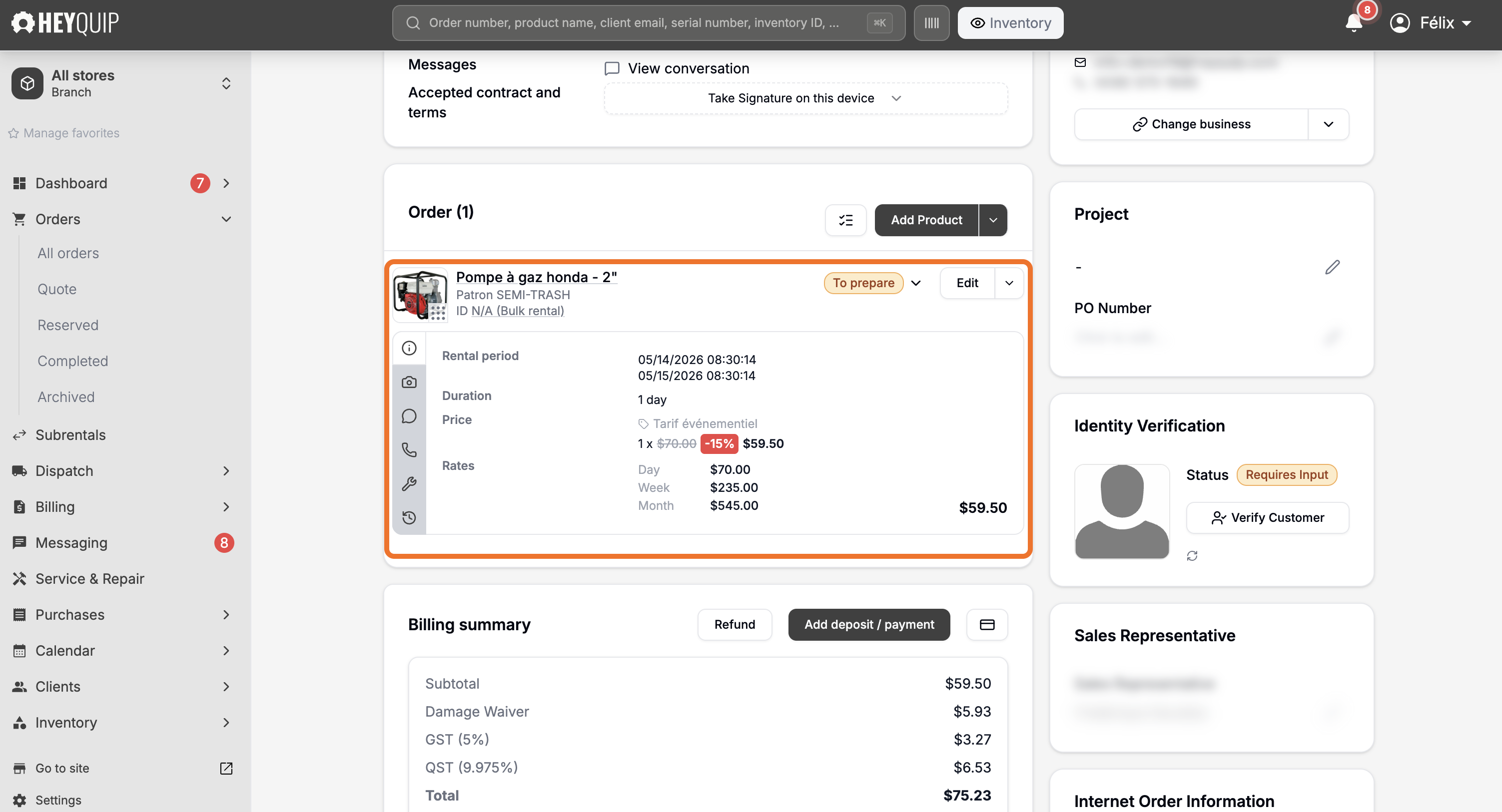1502x812 pixels.
Task: Expand the Billing sidebar chevron
Action: click(x=226, y=506)
